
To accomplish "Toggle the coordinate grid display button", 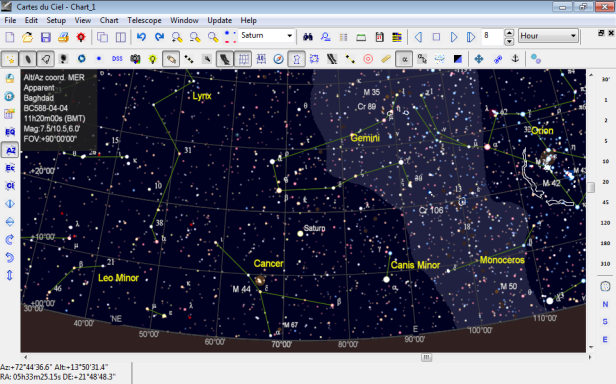I will 244,59.
